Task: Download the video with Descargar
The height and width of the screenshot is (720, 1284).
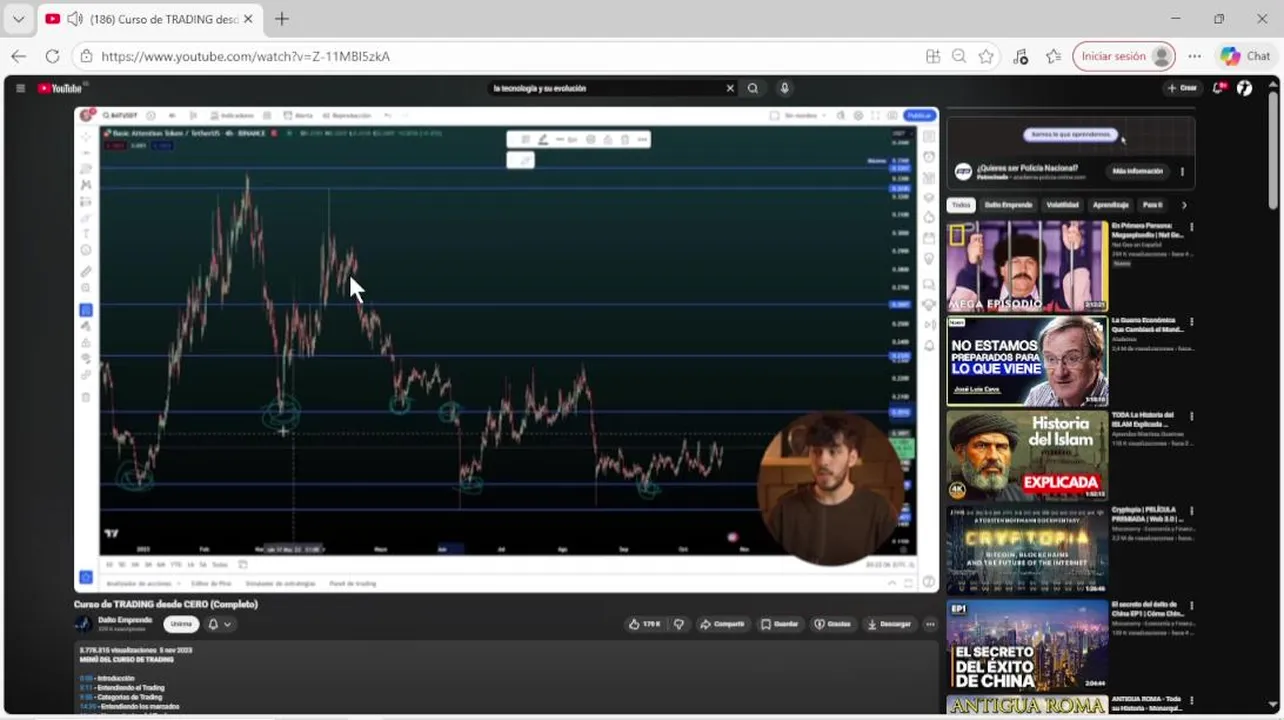Action: point(889,624)
